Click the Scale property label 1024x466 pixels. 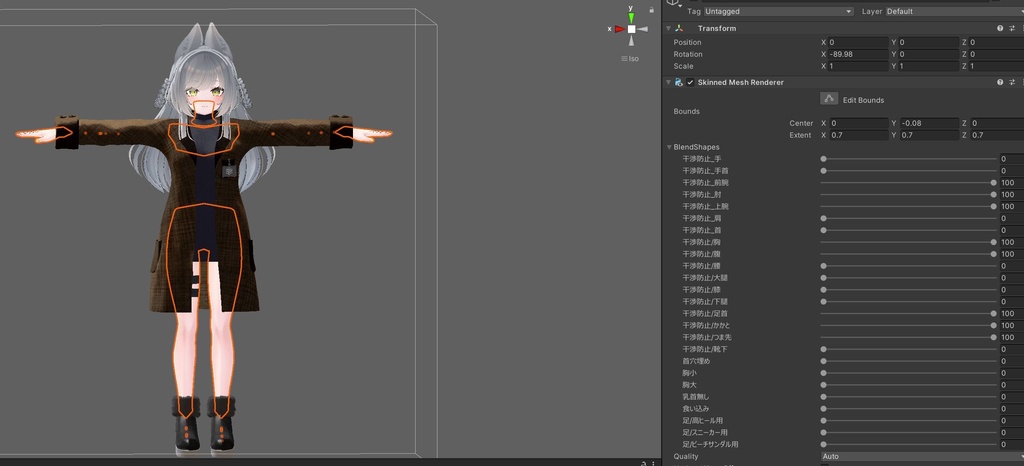(x=683, y=66)
